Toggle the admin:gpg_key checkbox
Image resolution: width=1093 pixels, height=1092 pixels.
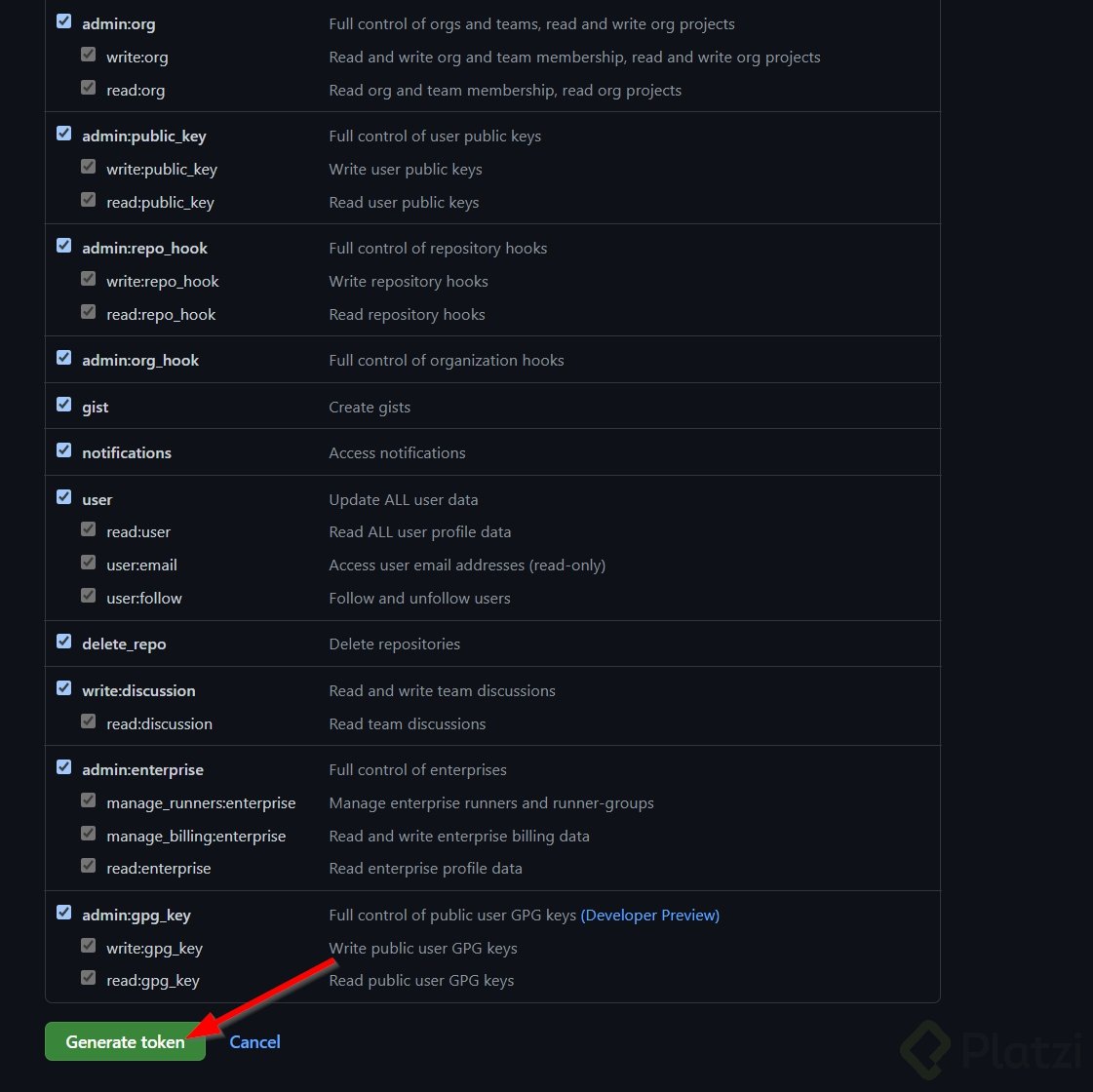pos(64,913)
